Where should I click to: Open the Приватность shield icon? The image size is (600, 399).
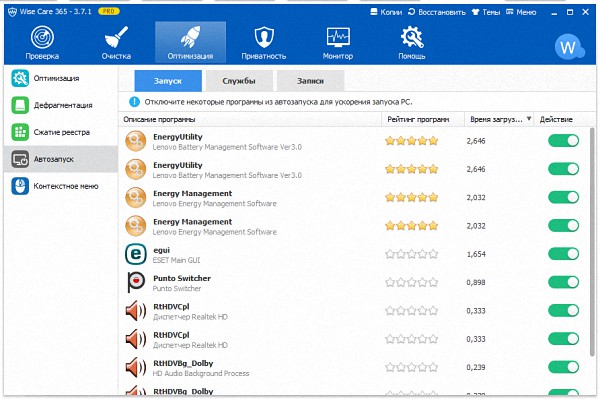click(x=264, y=37)
